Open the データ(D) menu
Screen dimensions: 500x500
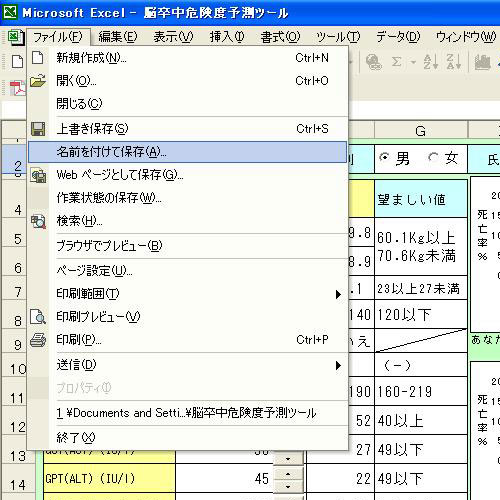click(398, 37)
